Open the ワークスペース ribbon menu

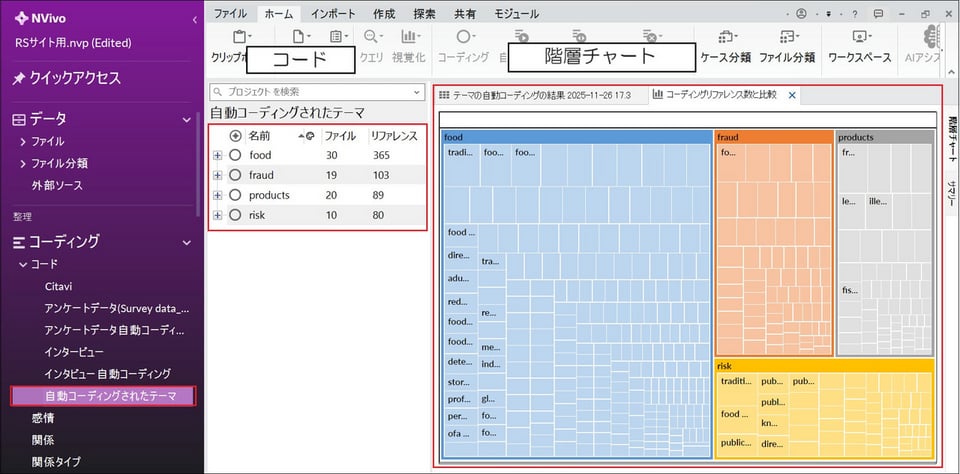coord(859,46)
